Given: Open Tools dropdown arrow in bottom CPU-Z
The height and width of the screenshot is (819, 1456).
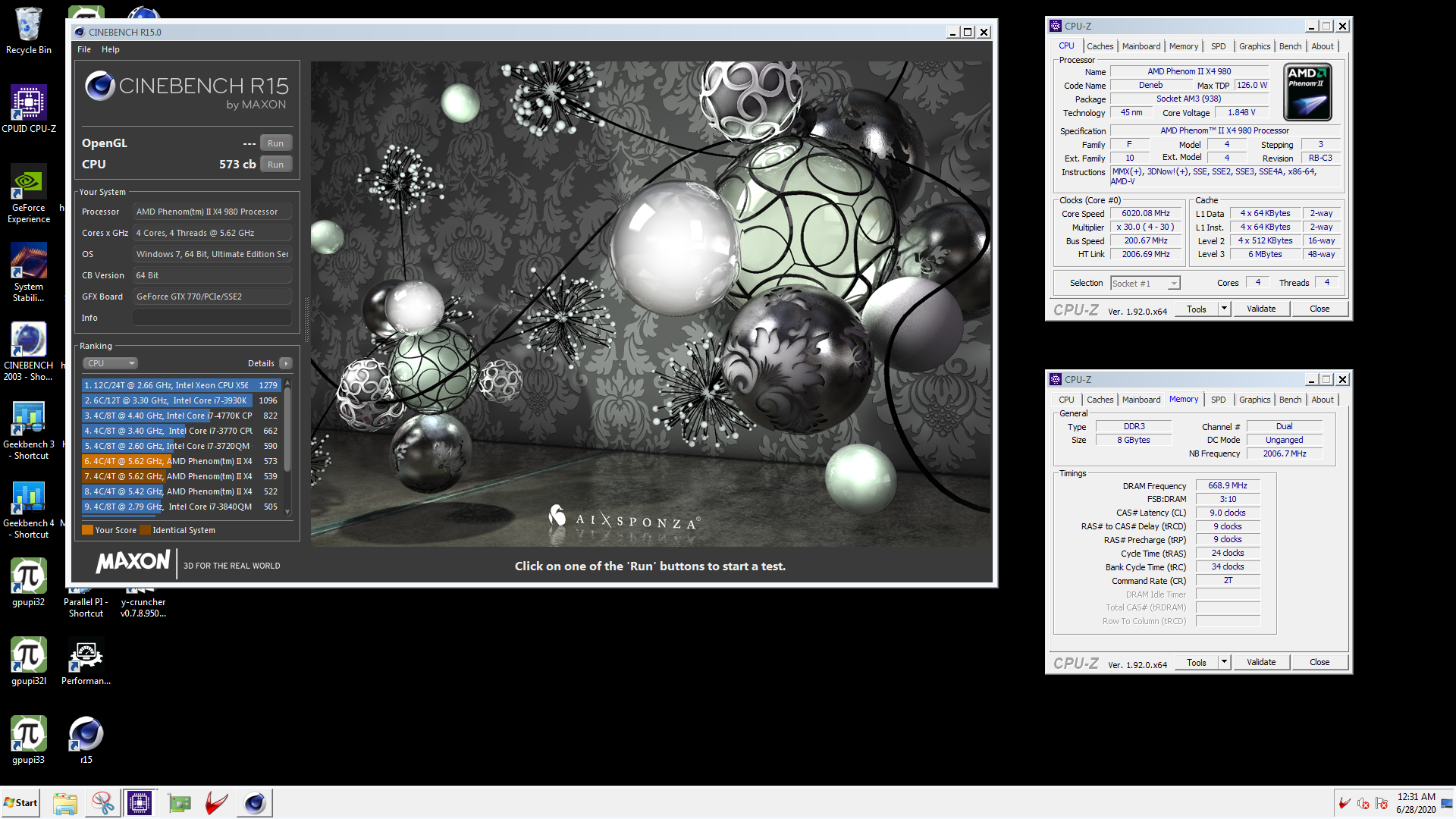Looking at the screenshot, I should click(1223, 662).
